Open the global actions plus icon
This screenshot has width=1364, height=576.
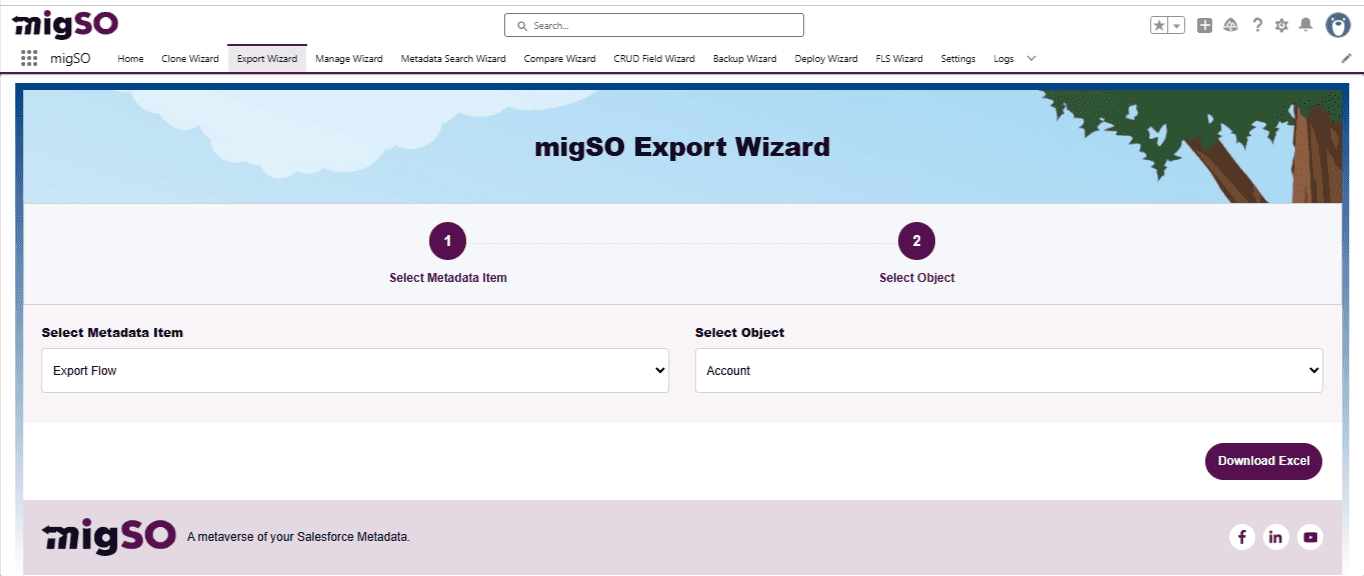(x=1205, y=26)
